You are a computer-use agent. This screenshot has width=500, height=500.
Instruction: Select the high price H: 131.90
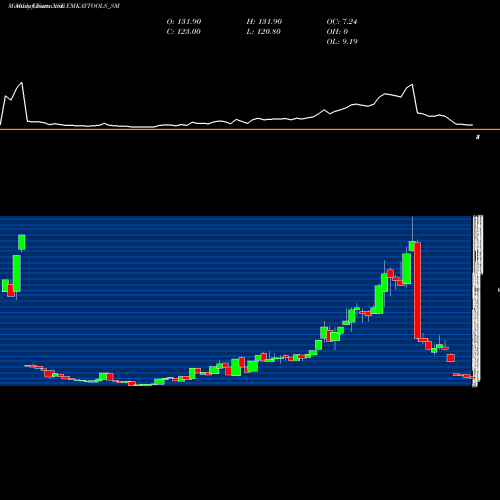pos(264,22)
